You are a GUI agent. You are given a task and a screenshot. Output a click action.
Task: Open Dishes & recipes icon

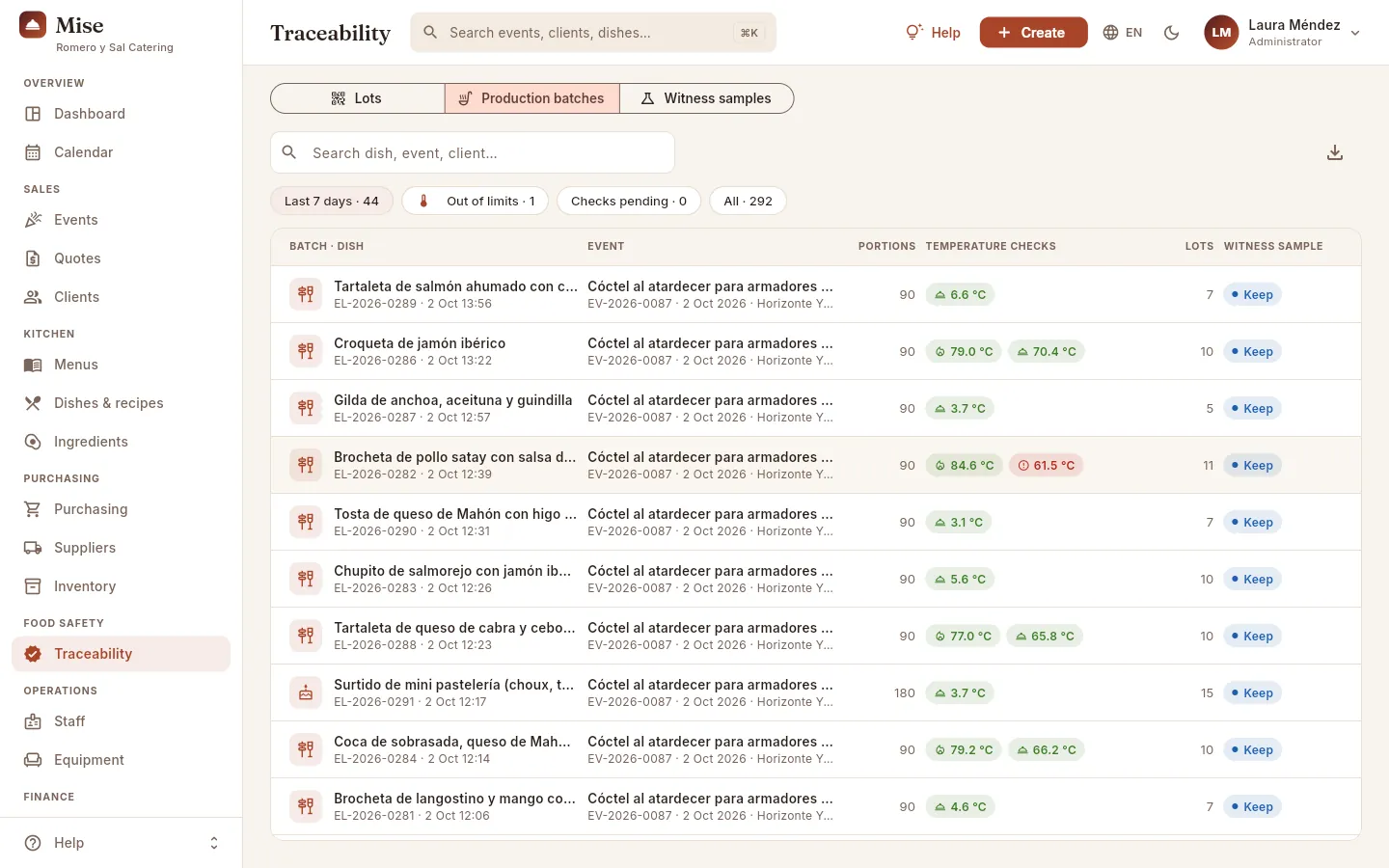coord(33,403)
